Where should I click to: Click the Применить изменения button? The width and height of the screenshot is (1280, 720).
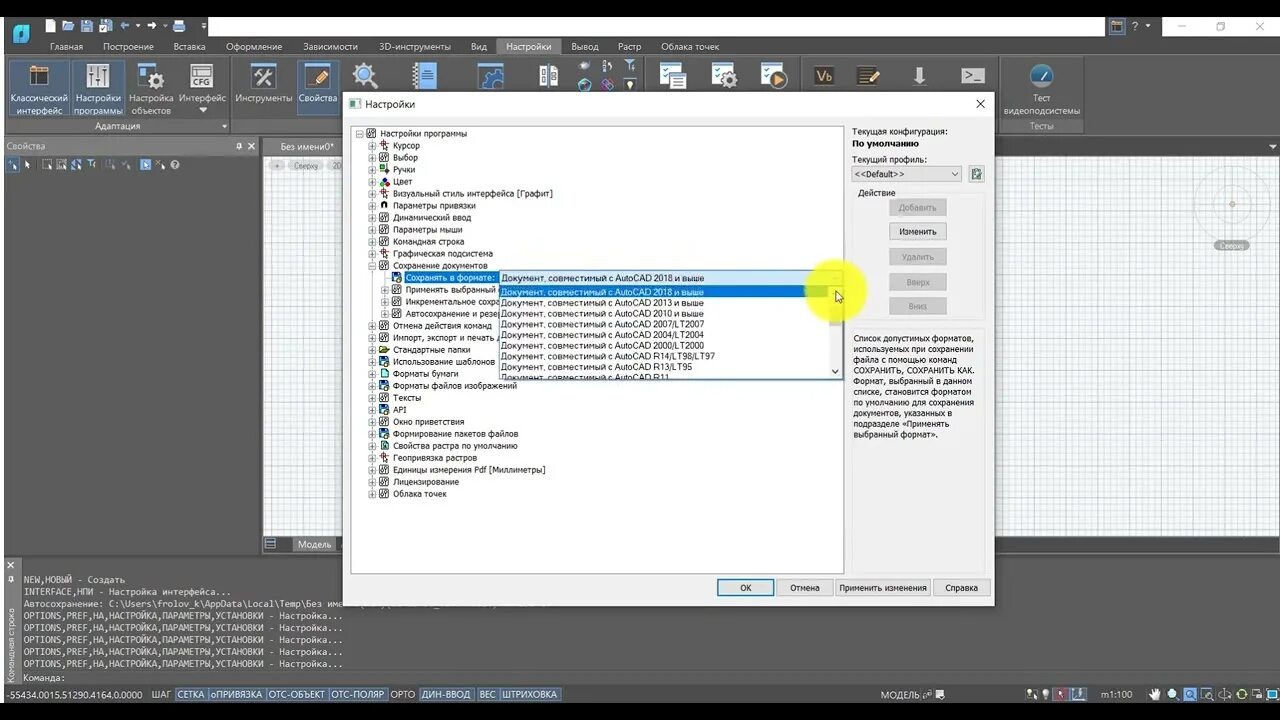[x=883, y=588]
